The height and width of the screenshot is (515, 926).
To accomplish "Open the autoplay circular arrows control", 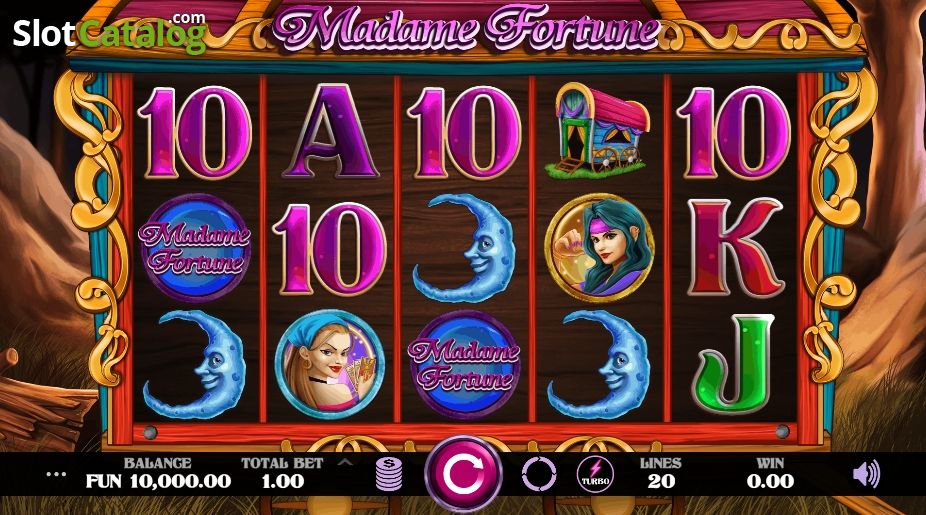I will pyautogui.click(x=539, y=474).
